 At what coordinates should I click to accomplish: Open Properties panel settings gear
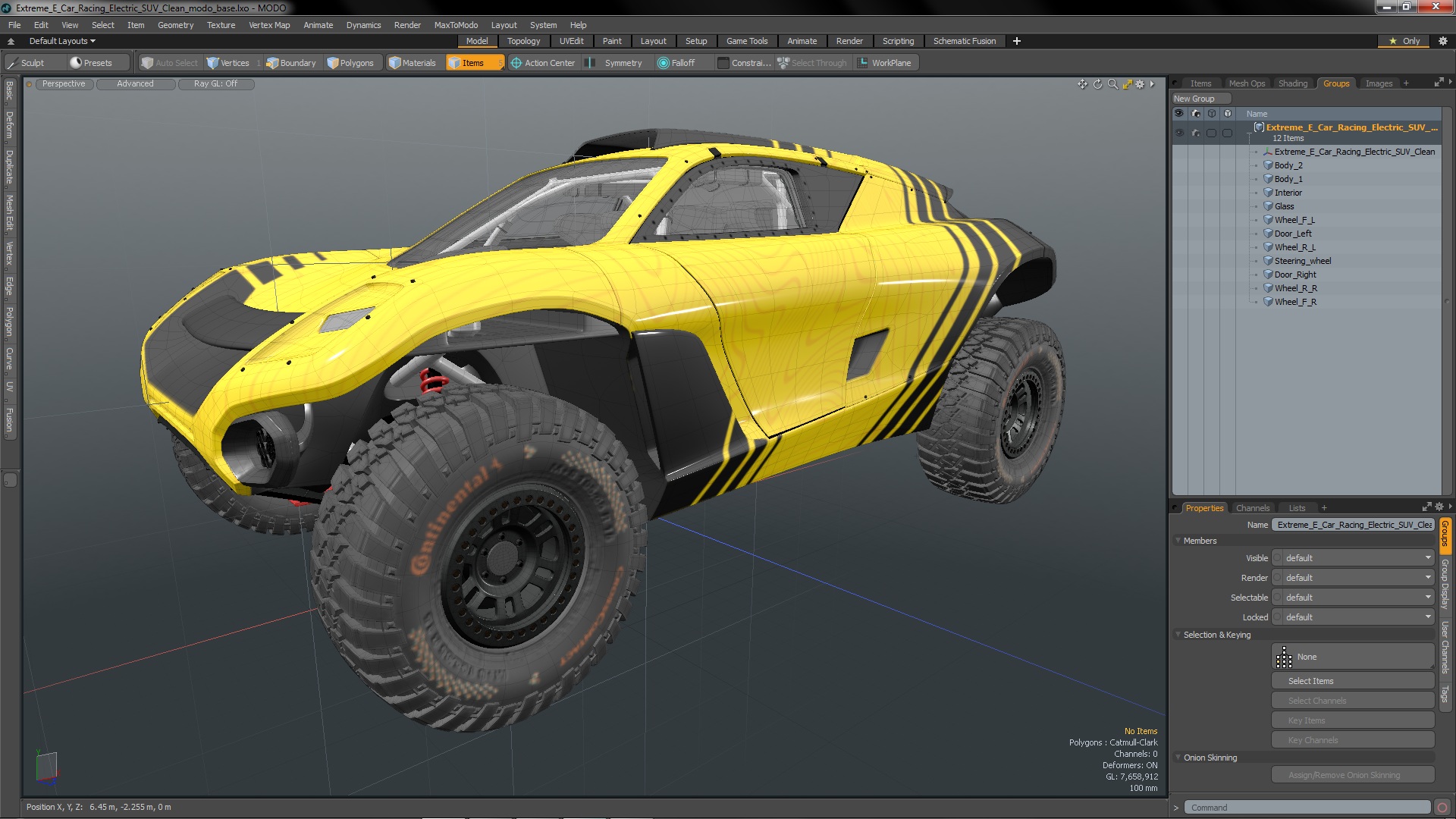click(x=1439, y=507)
